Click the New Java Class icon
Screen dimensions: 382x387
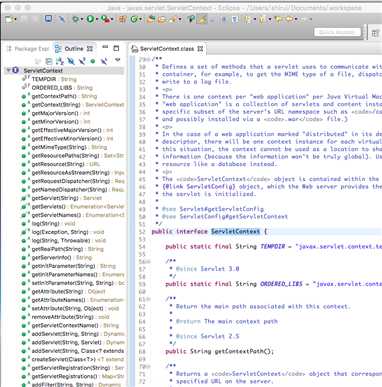click(x=134, y=19)
